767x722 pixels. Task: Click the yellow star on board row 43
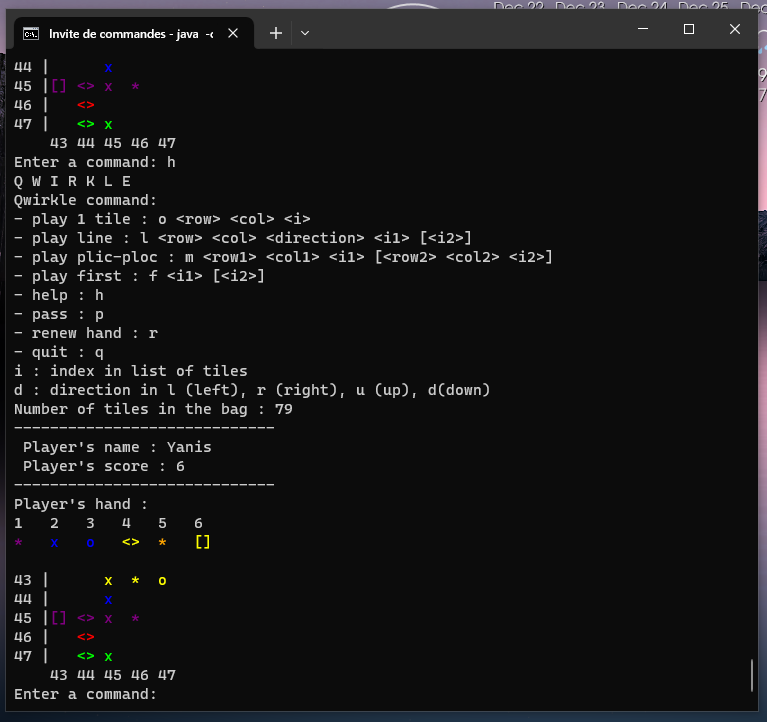135,581
